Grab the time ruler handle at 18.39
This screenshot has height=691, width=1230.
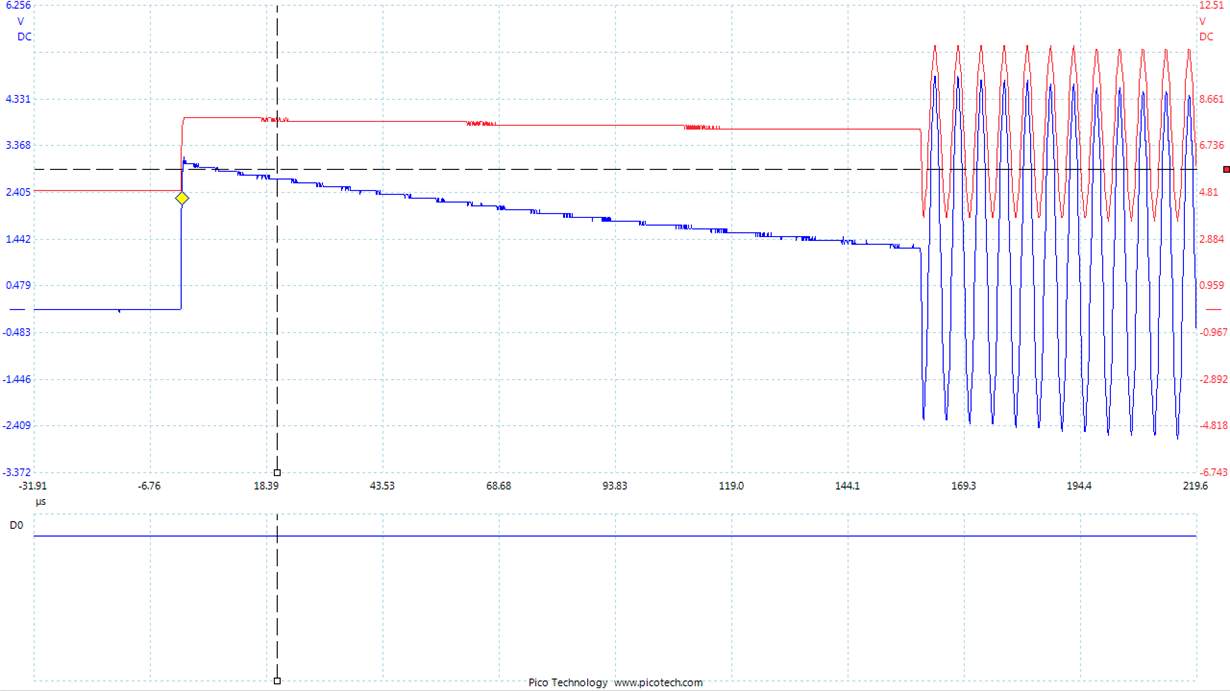(x=276, y=470)
